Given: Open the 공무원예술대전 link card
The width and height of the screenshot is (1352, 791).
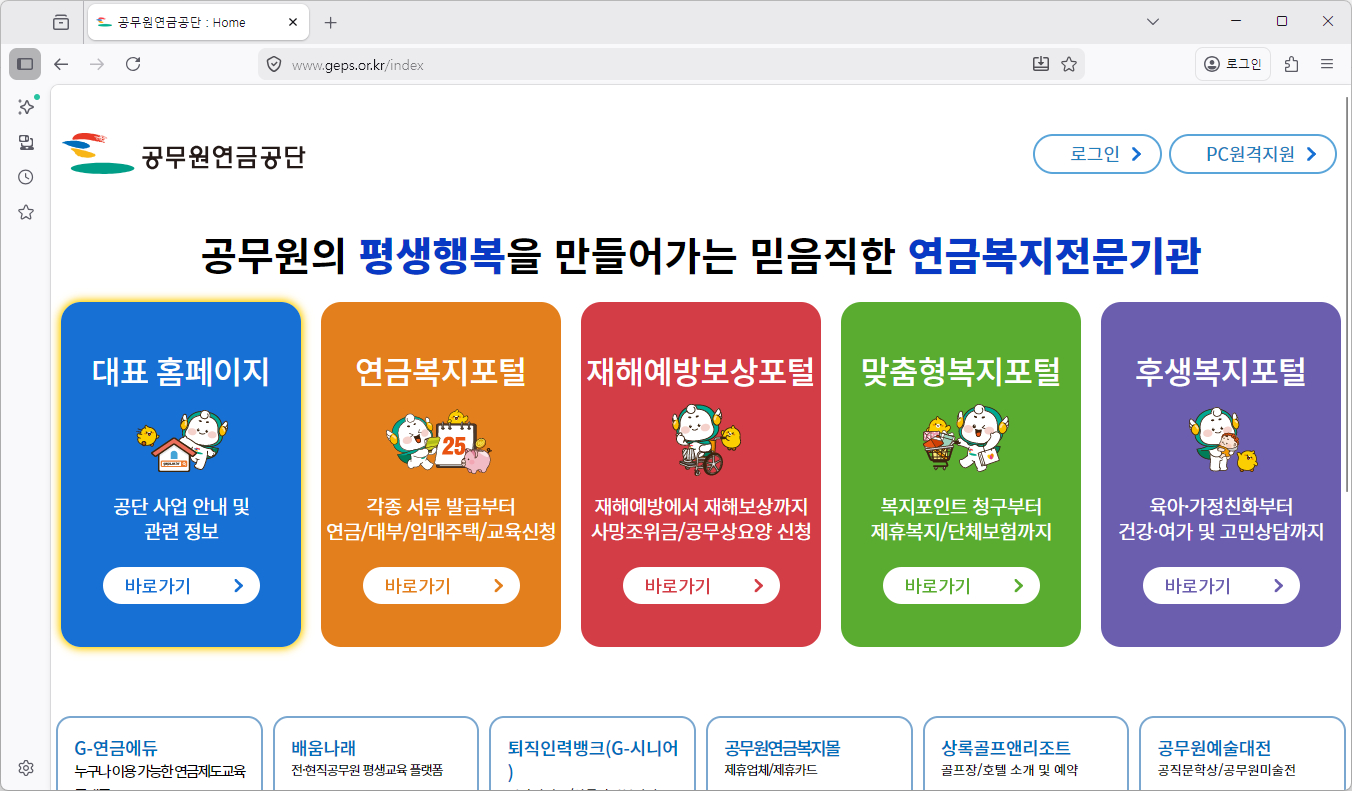Looking at the screenshot, I should [x=1243, y=754].
